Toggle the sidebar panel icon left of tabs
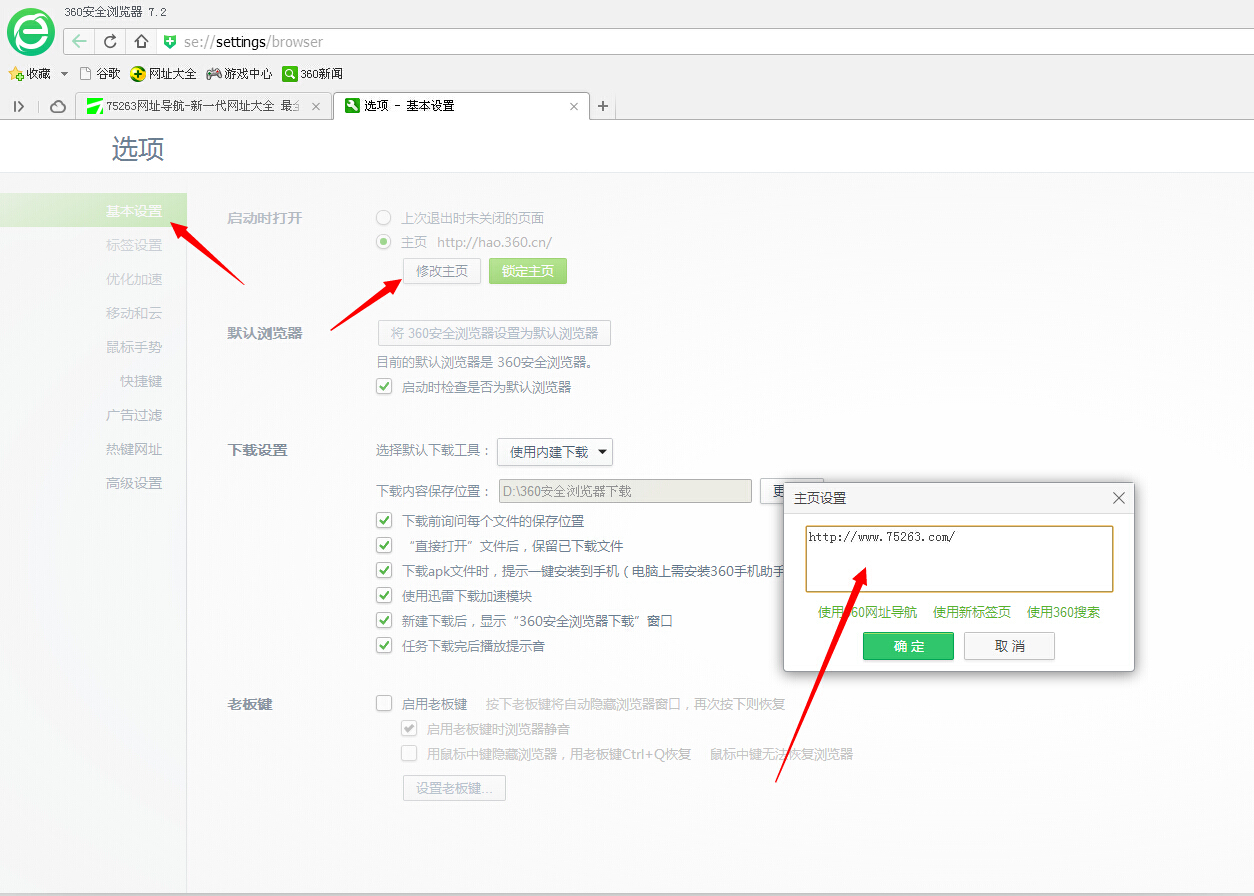 tap(19, 106)
